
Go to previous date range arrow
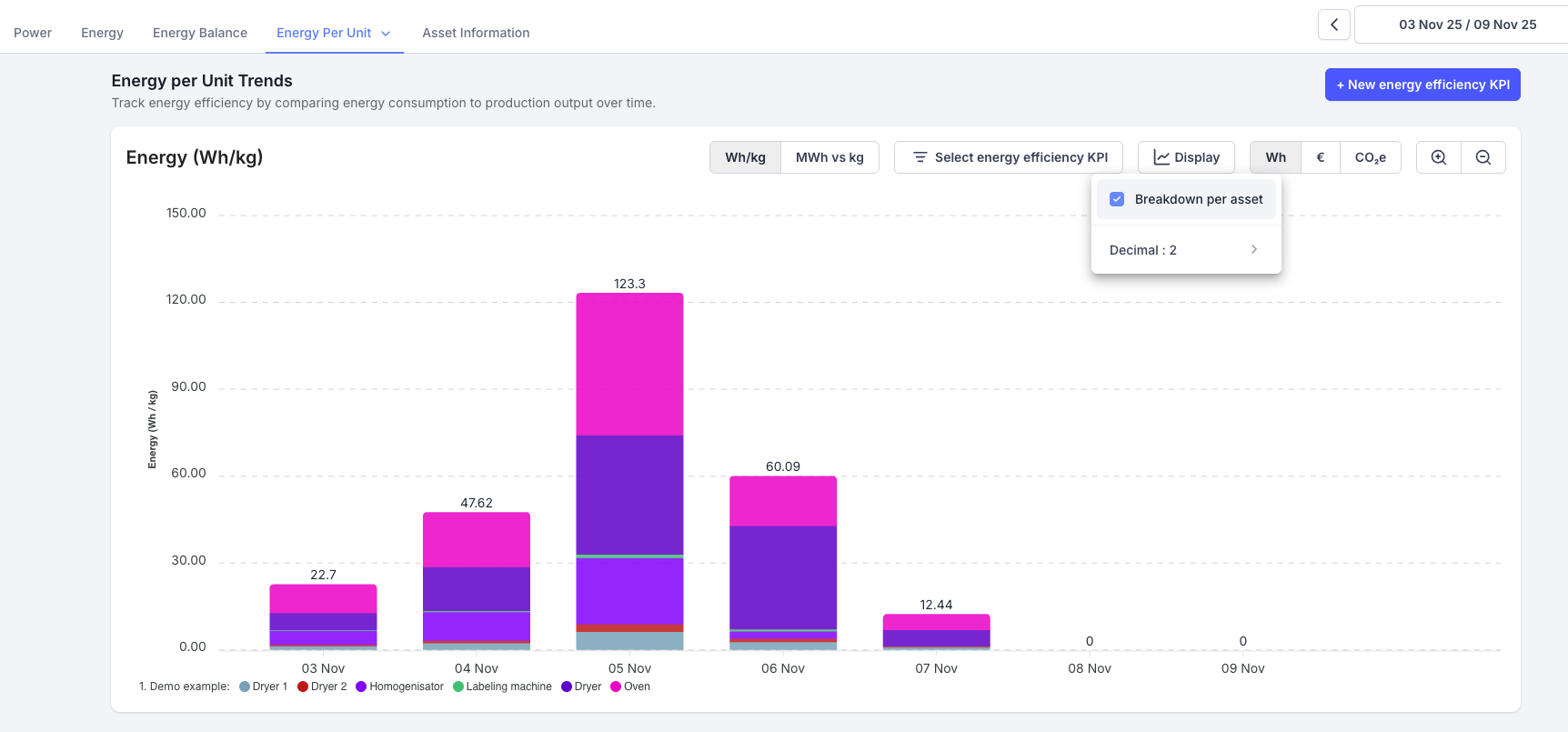point(1334,25)
